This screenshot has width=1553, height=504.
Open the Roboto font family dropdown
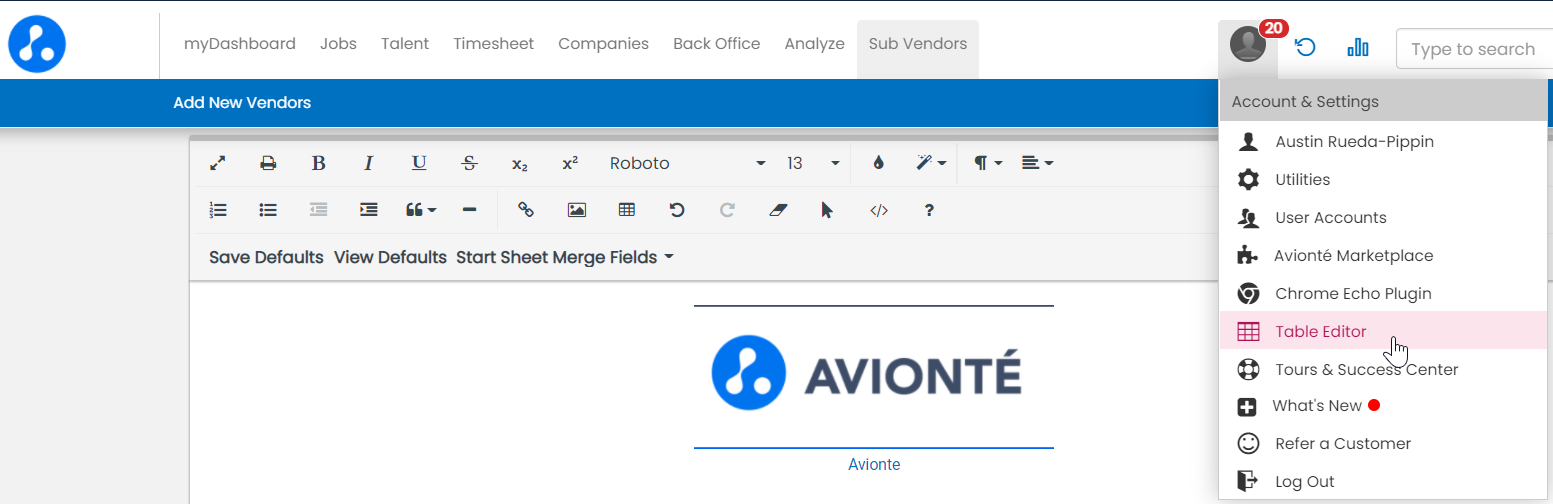(x=687, y=163)
